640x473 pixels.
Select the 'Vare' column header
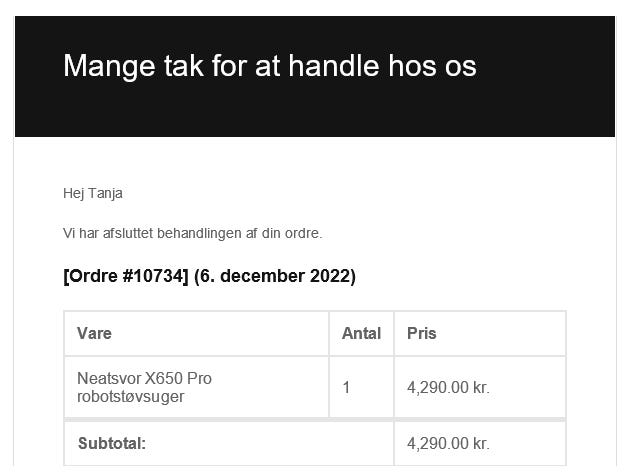pos(94,333)
